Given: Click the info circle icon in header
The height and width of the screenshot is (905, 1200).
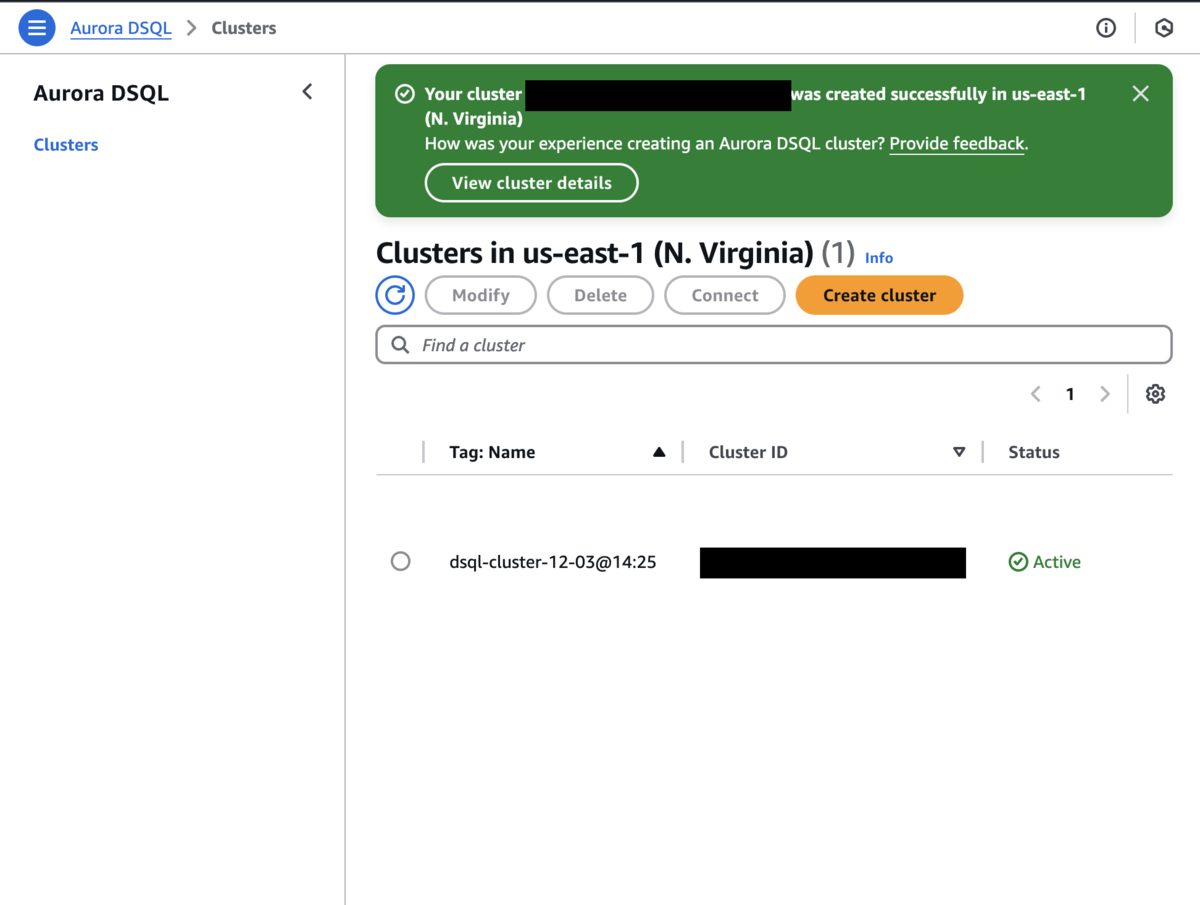Looking at the screenshot, I should point(1106,28).
